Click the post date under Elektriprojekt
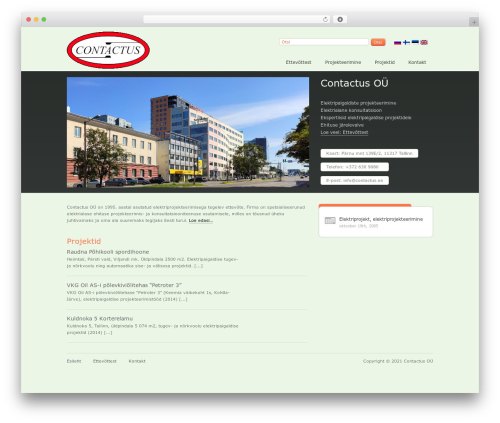The image size is (500, 423). 359,226
